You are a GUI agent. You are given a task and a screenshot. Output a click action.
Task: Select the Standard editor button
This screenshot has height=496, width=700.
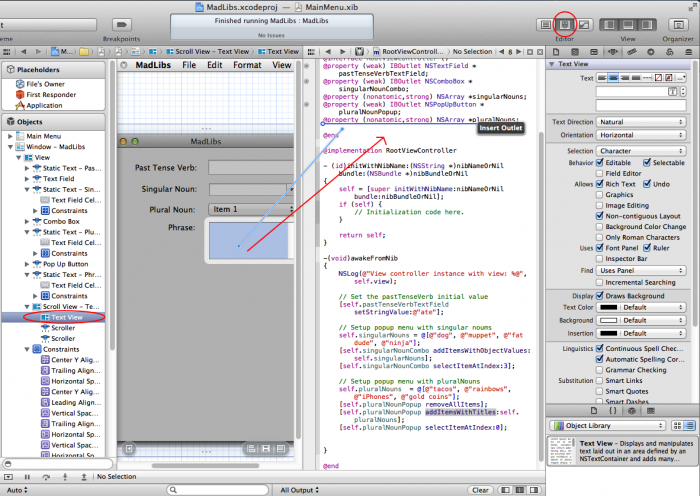[546, 25]
